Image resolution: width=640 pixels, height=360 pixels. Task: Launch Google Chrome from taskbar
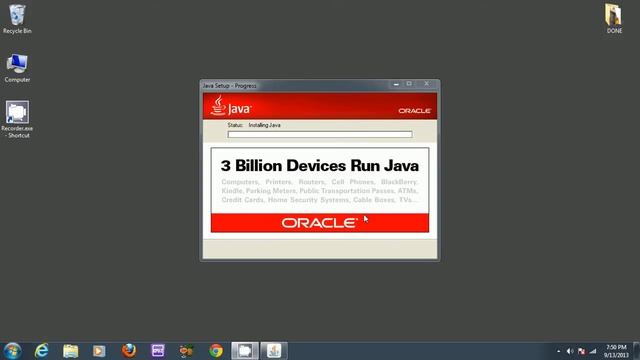(216, 351)
